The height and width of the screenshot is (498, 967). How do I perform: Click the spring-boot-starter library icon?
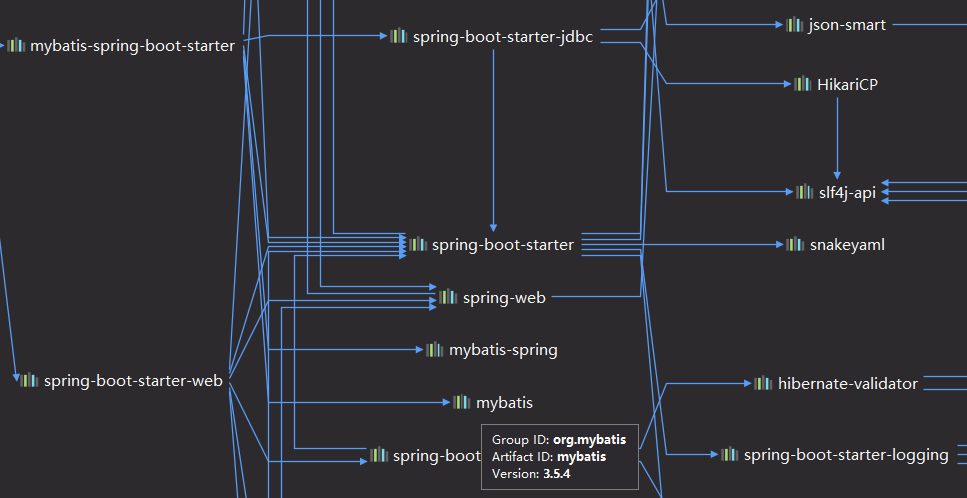(418, 244)
